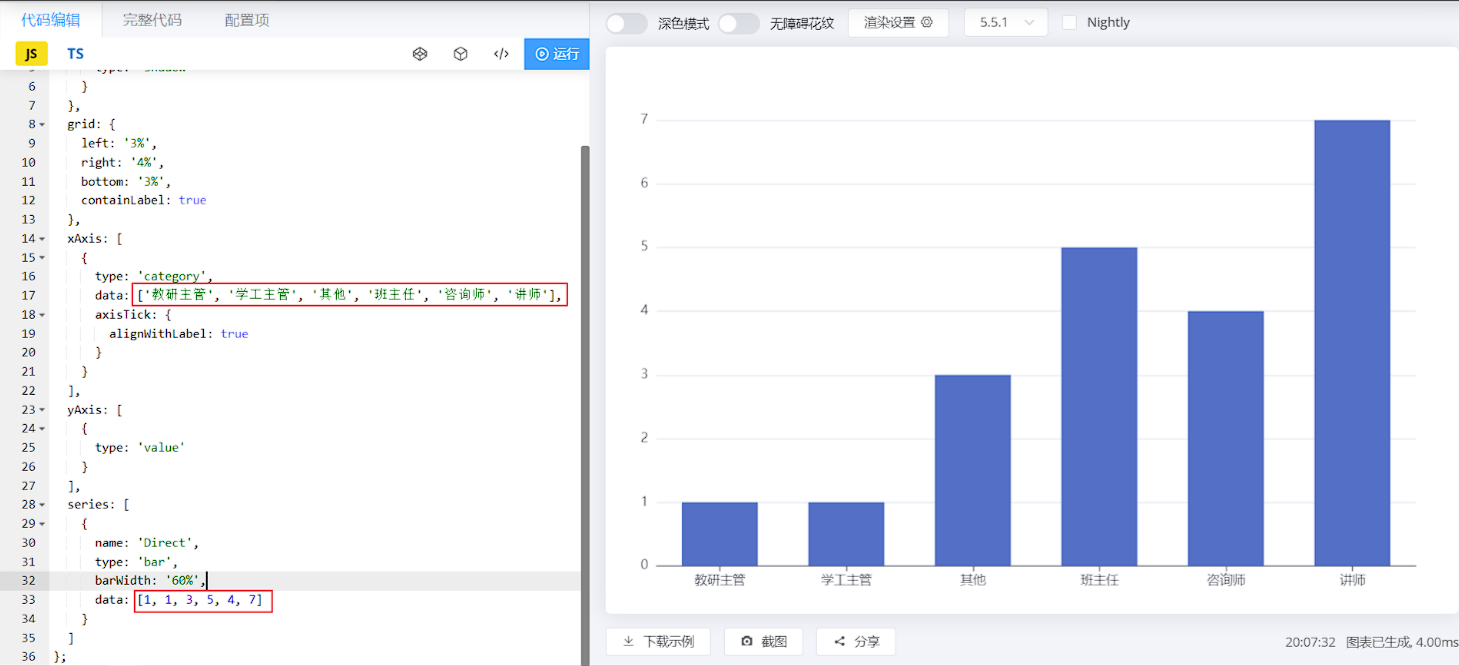Image resolution: width=1459 pixels, height=666 pixels.
Task: Click the 咨询师 bar in the chart
Action: click(1225, 438)
